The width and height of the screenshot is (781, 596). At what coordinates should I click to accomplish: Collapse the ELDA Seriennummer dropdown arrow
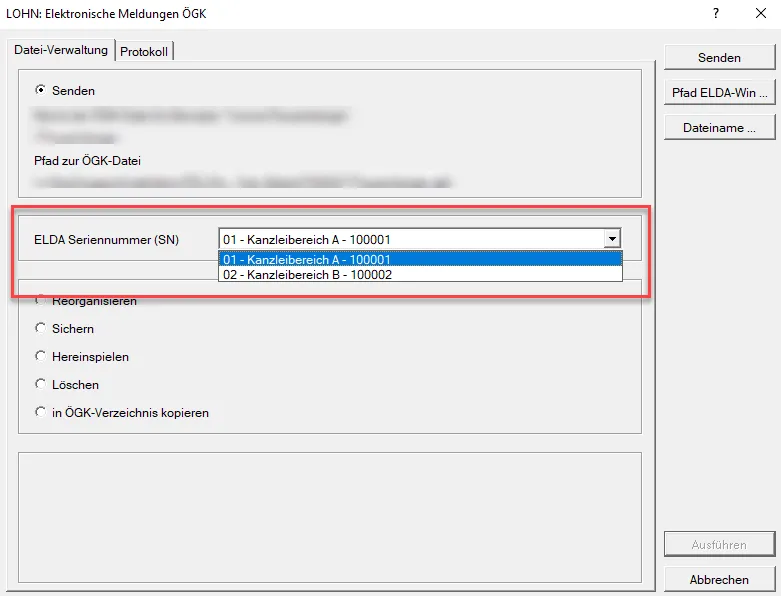(x=612, y=239)
